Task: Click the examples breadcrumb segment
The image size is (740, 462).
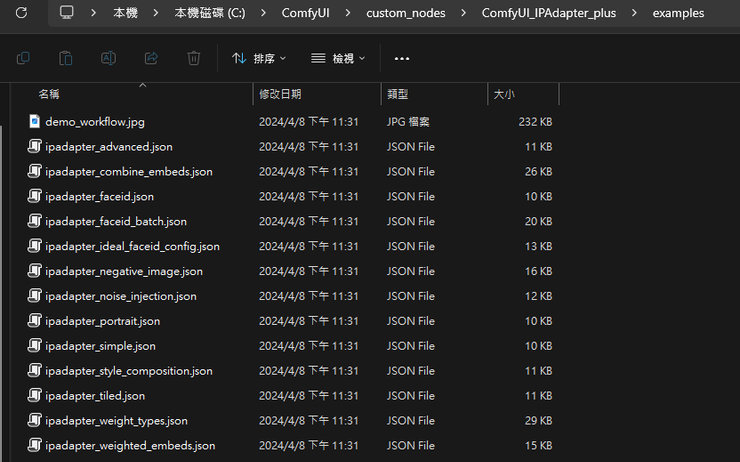Action: 678,13
